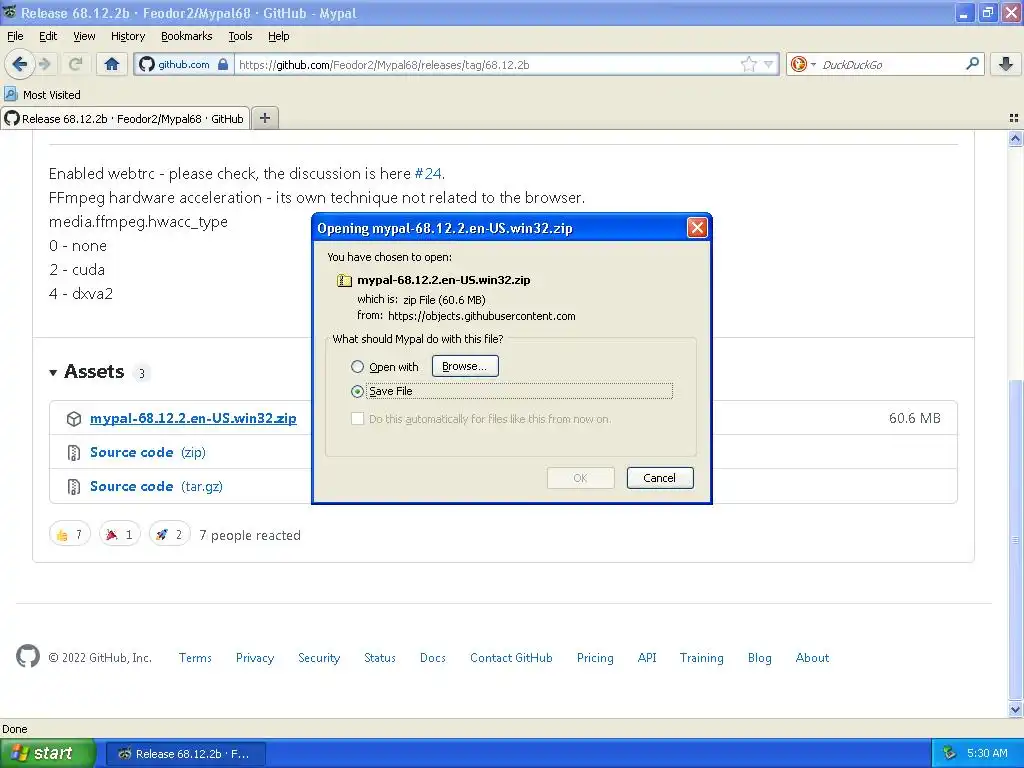Image resolution: width=1024 pixels, height=768 pixels.
Task: Click the party popper reaction with 1
Action: tap(120, 535)
